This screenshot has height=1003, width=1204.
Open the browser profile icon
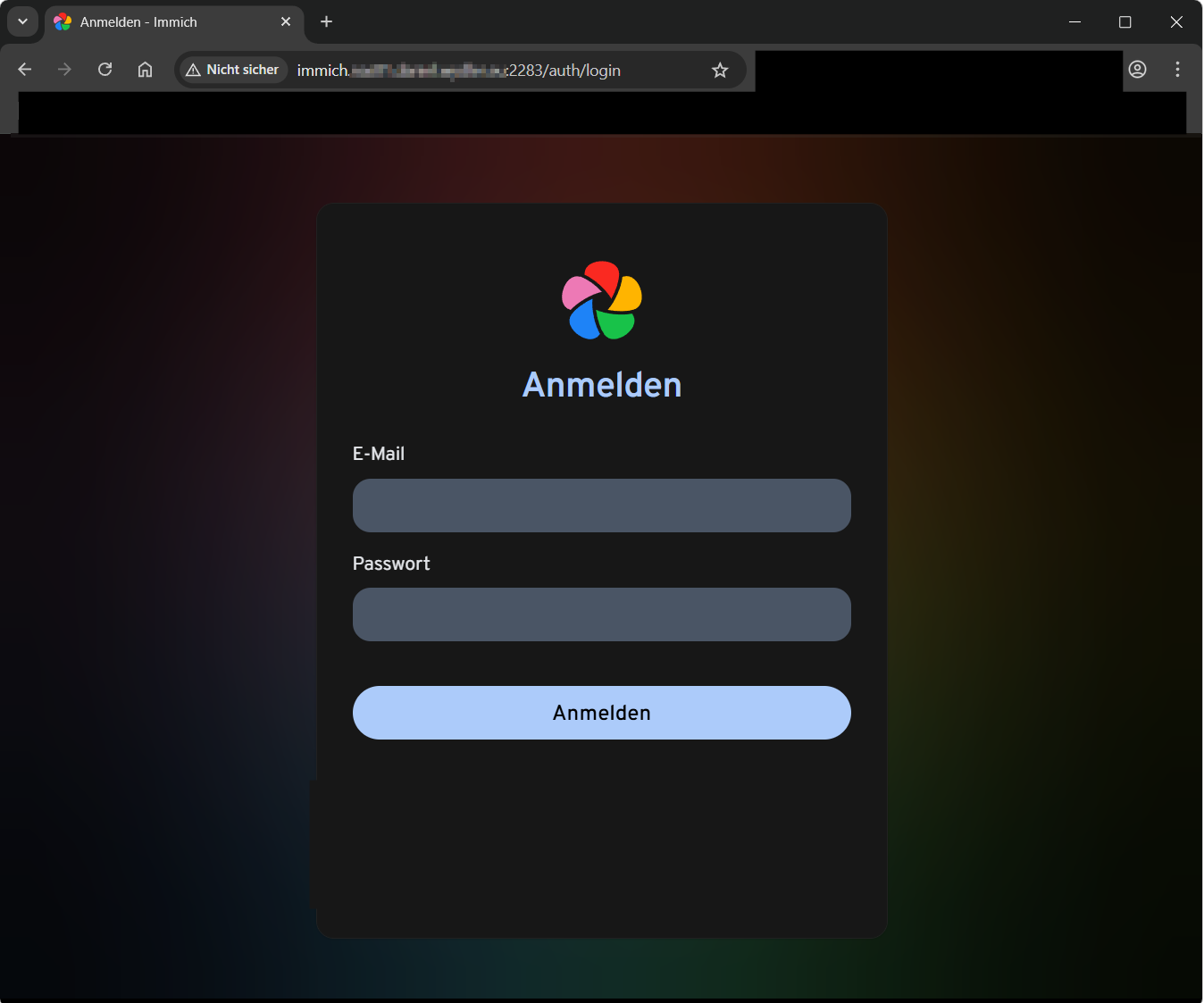coord(1137,70)
